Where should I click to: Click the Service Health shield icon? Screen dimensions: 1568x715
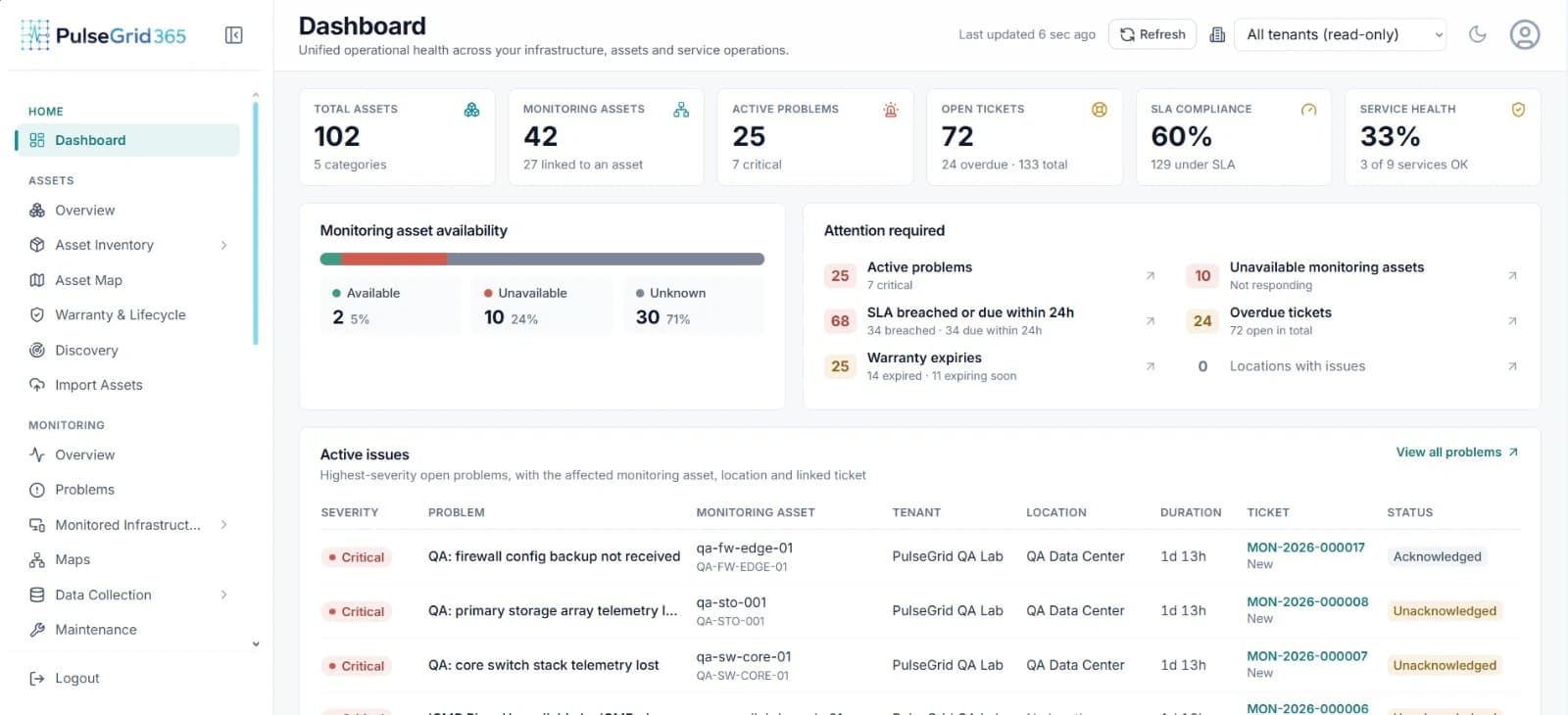click(x=1518, y=110)
